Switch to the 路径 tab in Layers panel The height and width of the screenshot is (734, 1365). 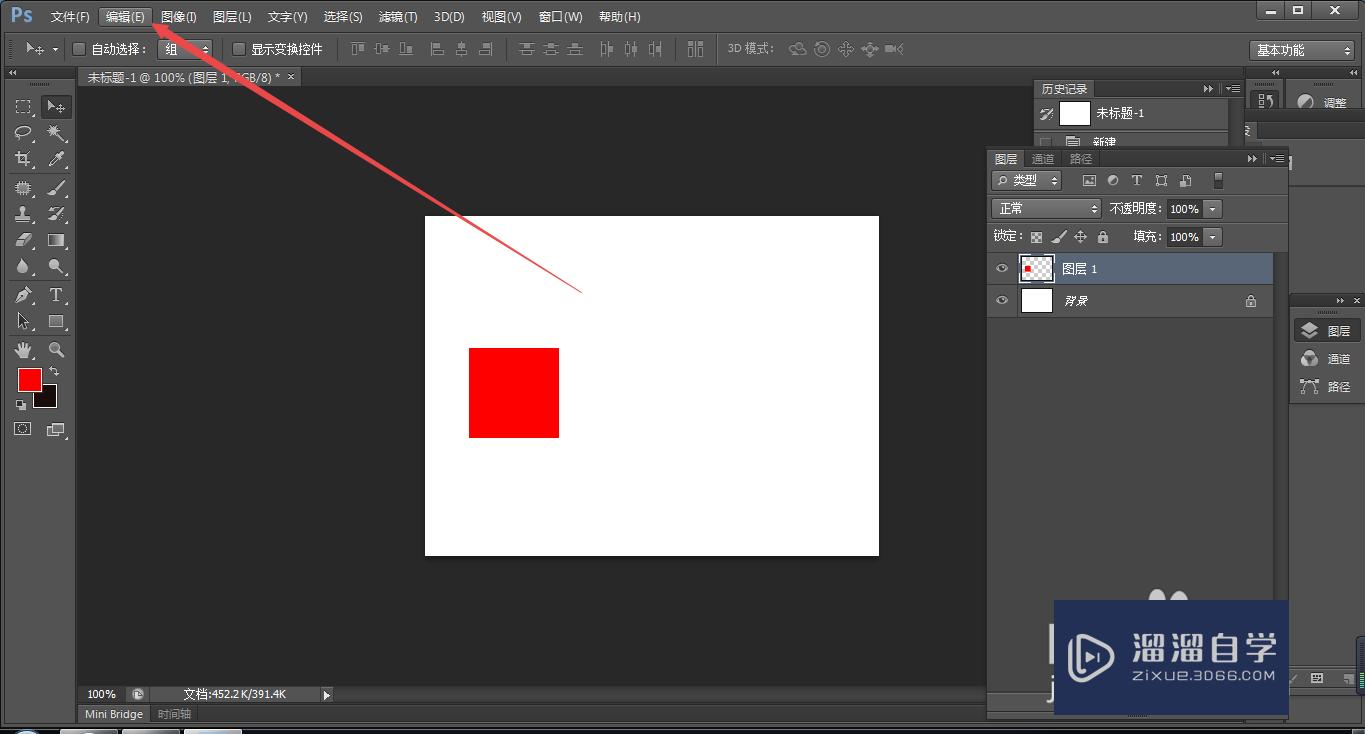pyautogui.click(x=1081, y=159)
